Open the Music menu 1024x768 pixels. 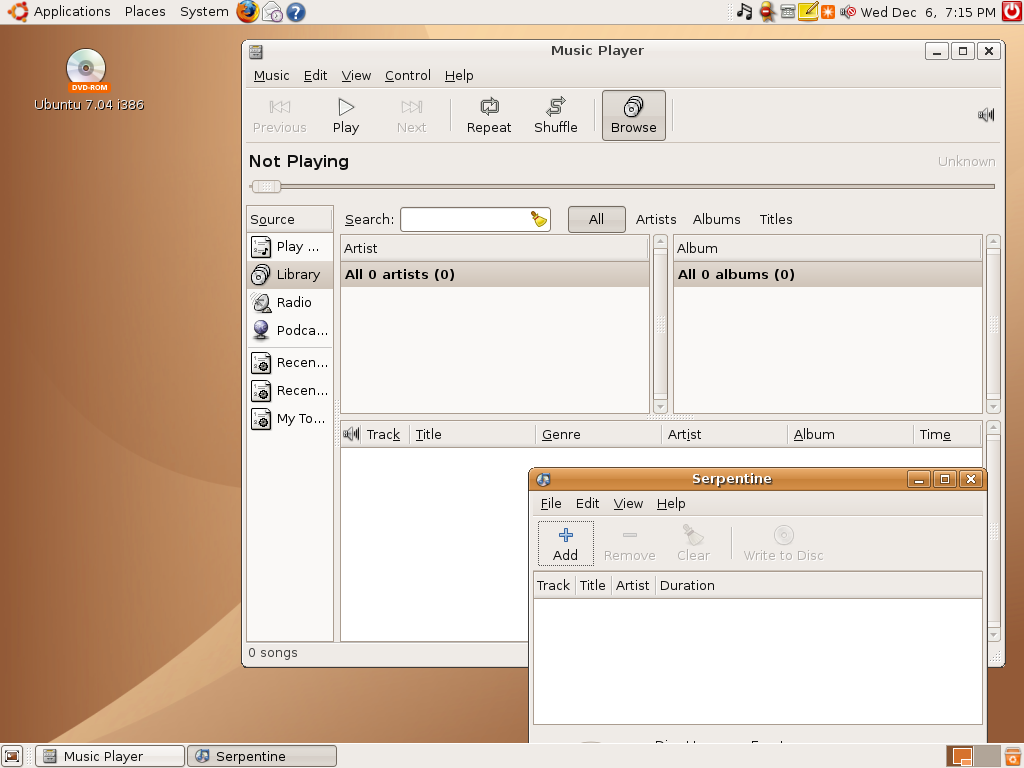tap(271, 76)
